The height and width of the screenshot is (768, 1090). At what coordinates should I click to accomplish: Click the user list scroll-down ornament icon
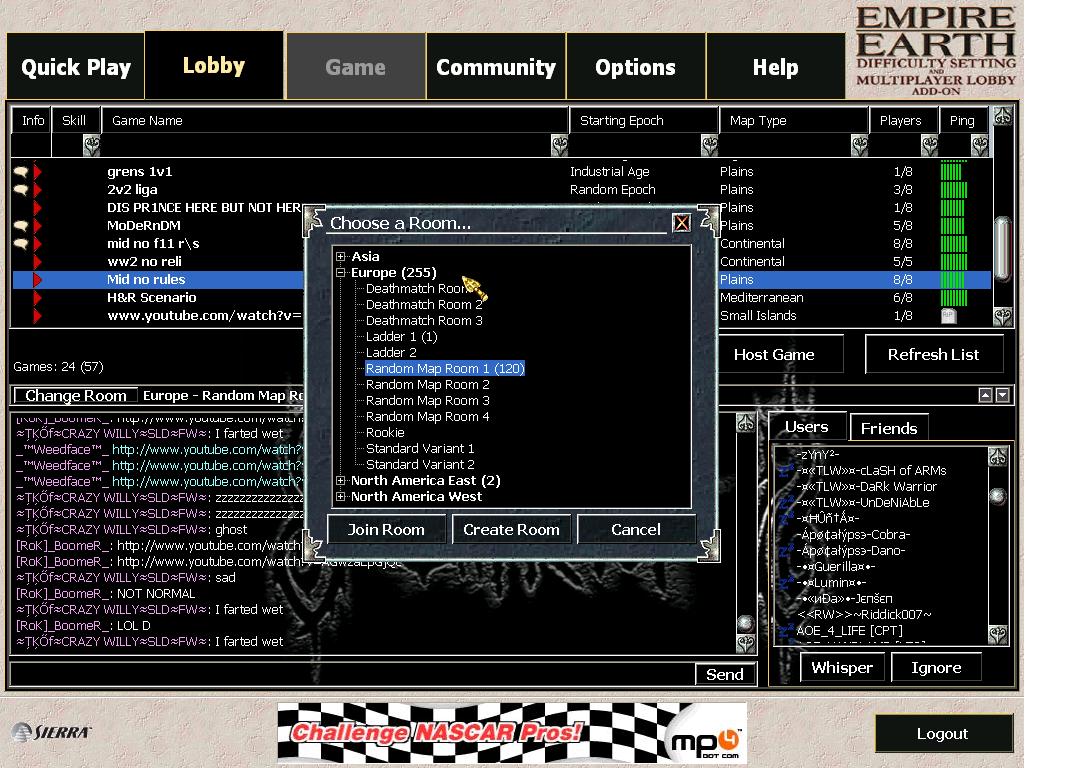coord(998,634)
